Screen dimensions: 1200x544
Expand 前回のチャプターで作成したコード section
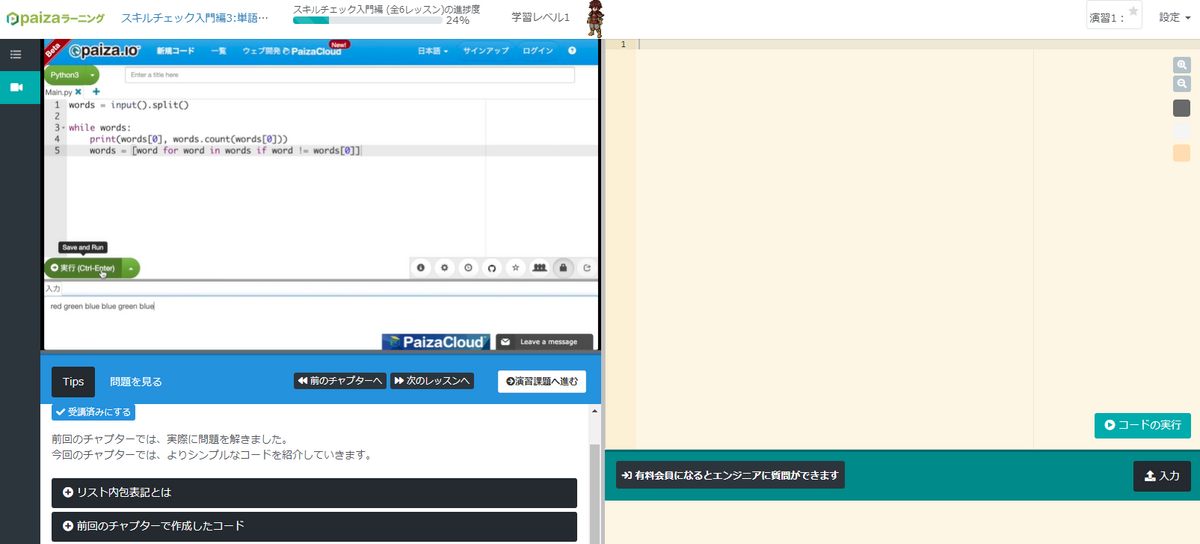(314, 525)
